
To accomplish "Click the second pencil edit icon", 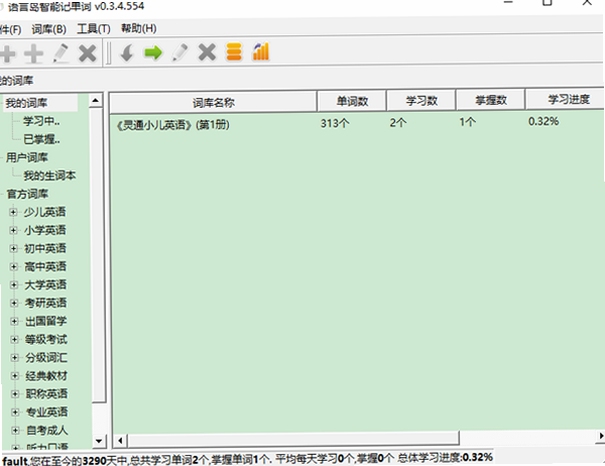I will point(180,52).
